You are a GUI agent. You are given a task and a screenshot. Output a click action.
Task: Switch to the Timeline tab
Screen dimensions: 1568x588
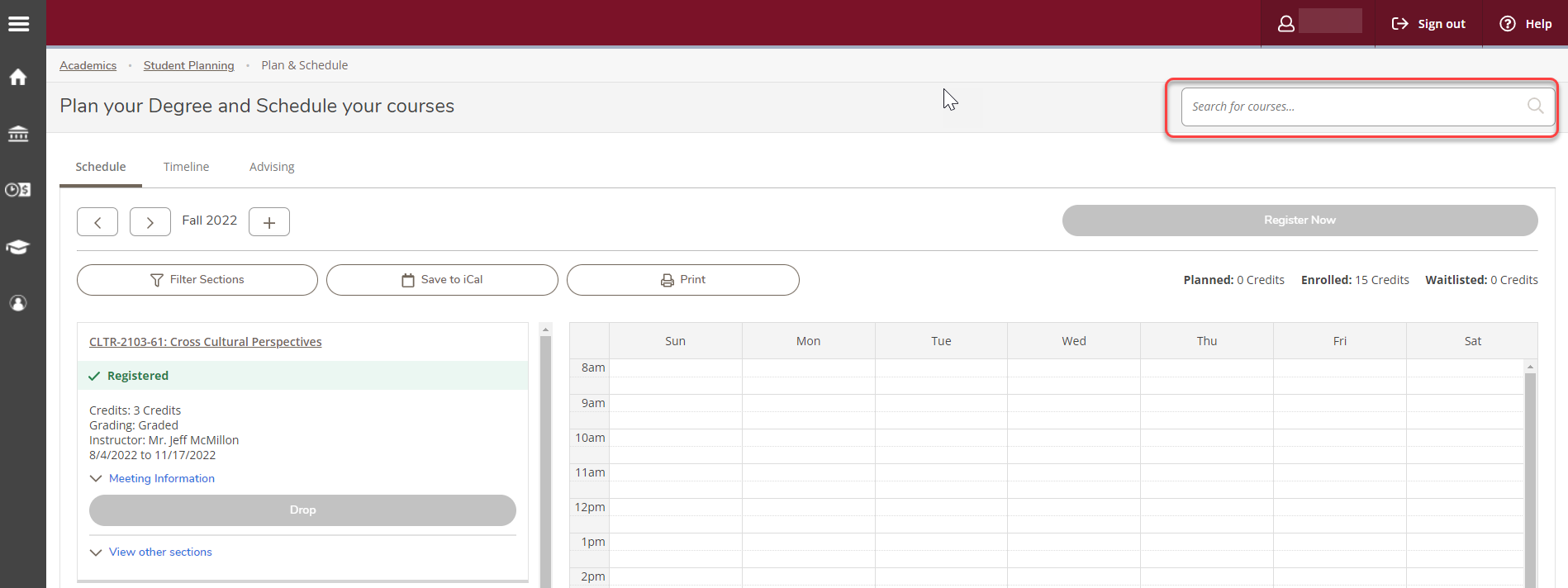tap(186, 167)
